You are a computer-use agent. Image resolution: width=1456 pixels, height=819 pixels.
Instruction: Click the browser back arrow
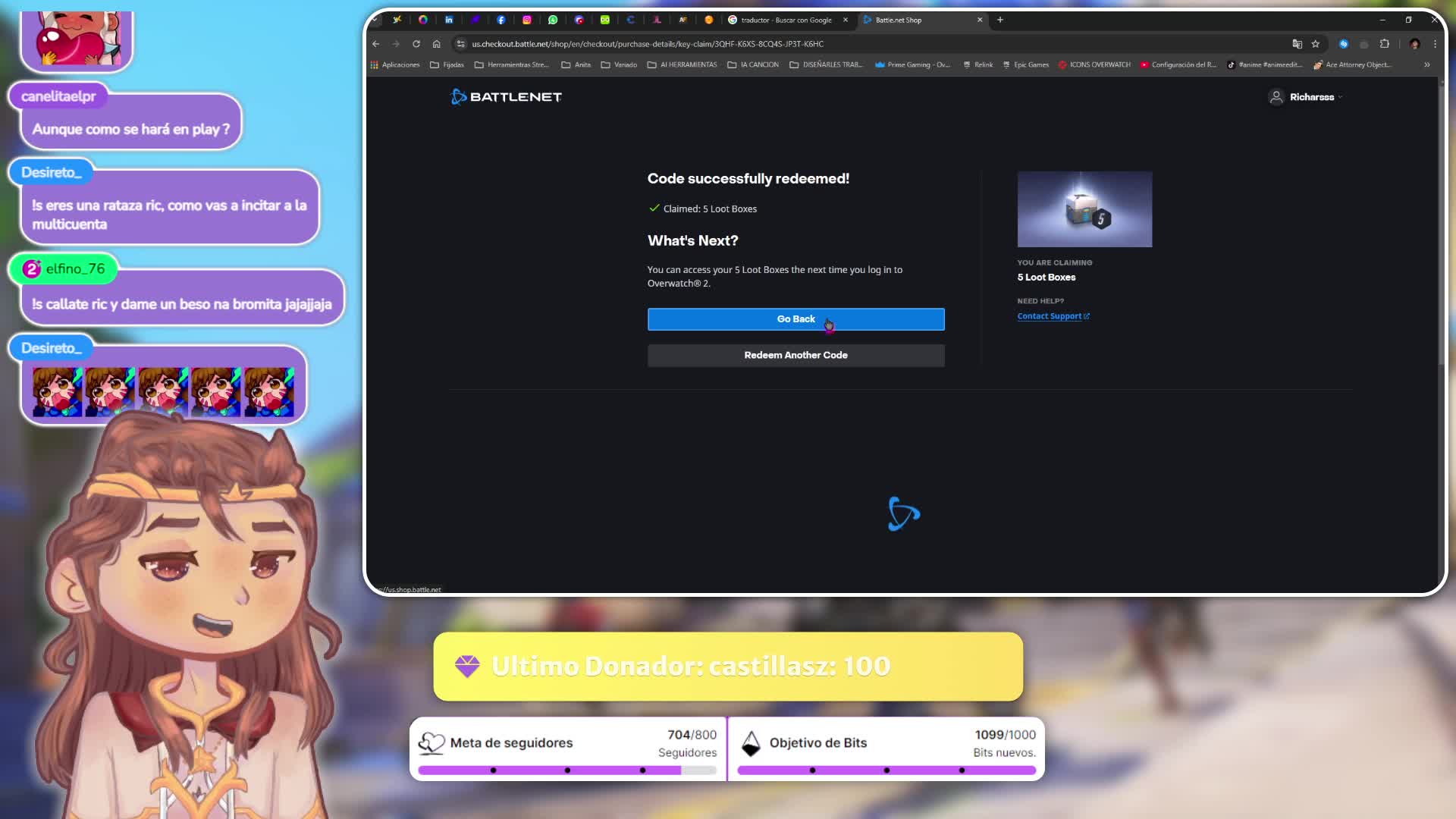pos(376,44)
